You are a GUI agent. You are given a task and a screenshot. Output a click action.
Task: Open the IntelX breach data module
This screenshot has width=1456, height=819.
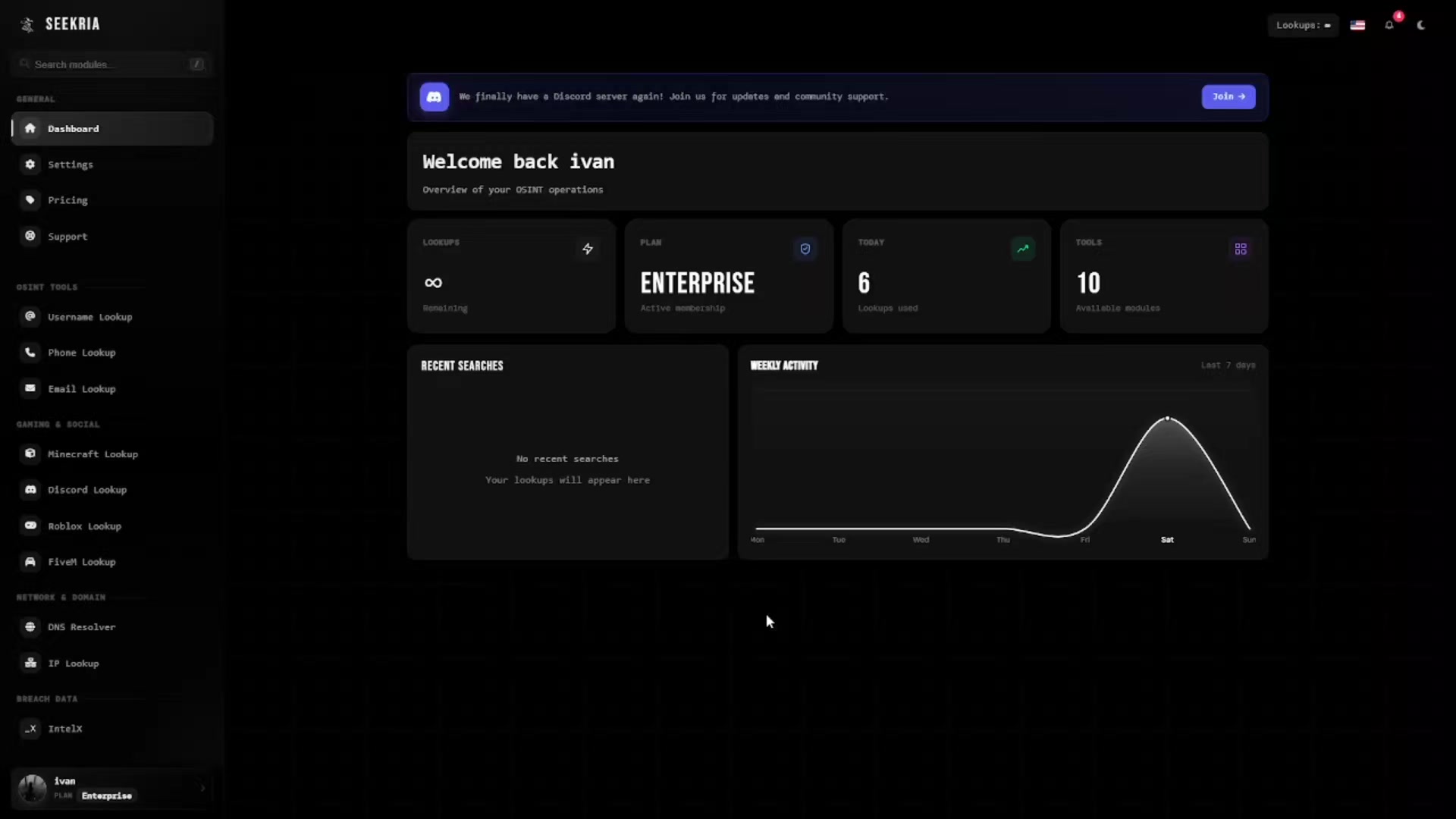point(112,729)
